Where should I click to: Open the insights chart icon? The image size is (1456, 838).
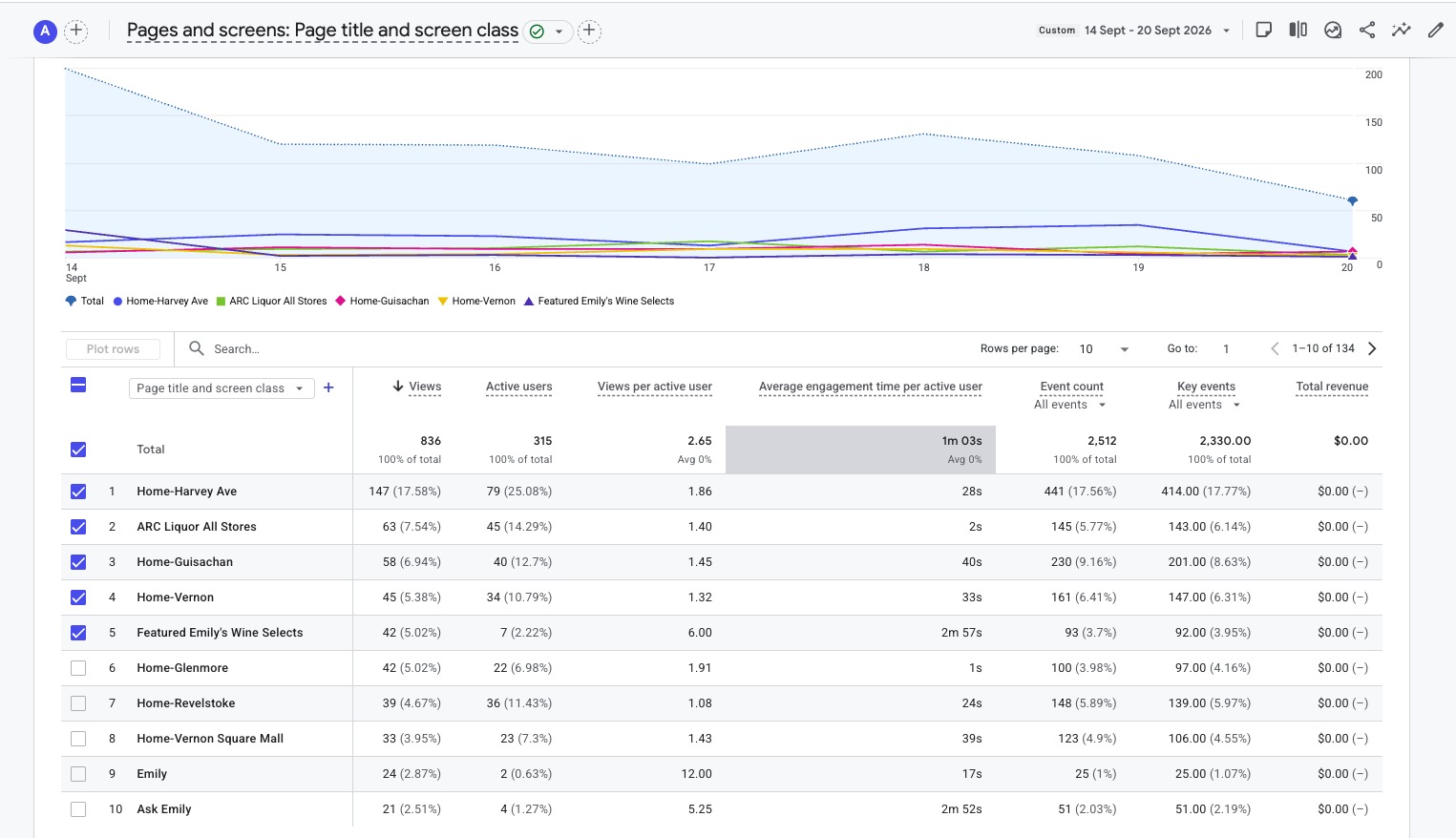click(x=1333, y=31)
